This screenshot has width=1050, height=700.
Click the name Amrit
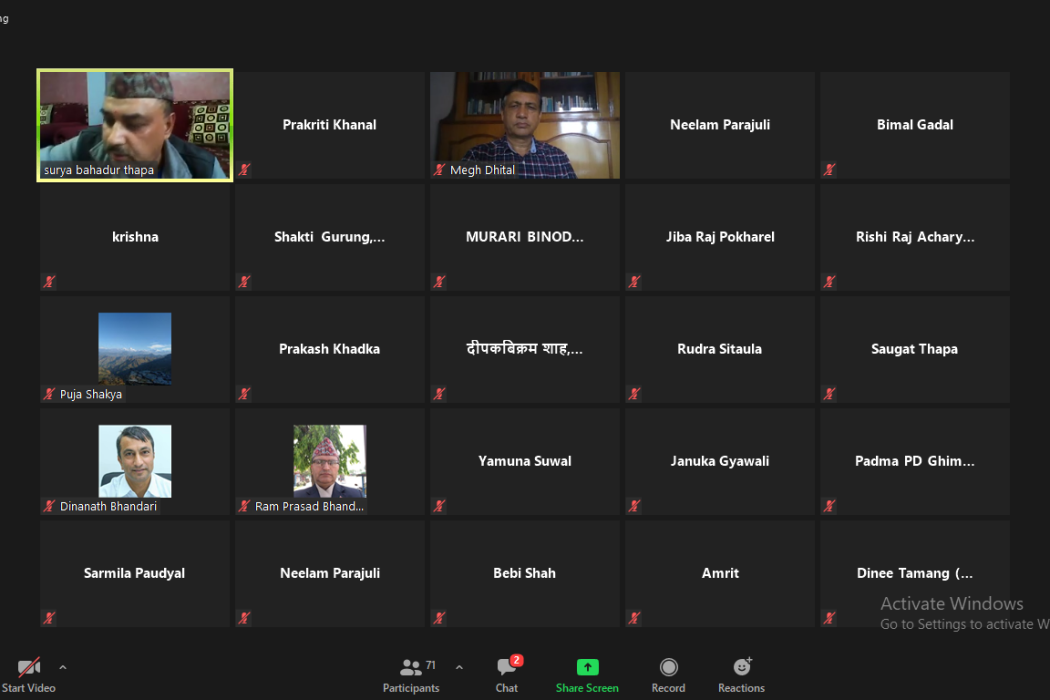coord(721,573)
